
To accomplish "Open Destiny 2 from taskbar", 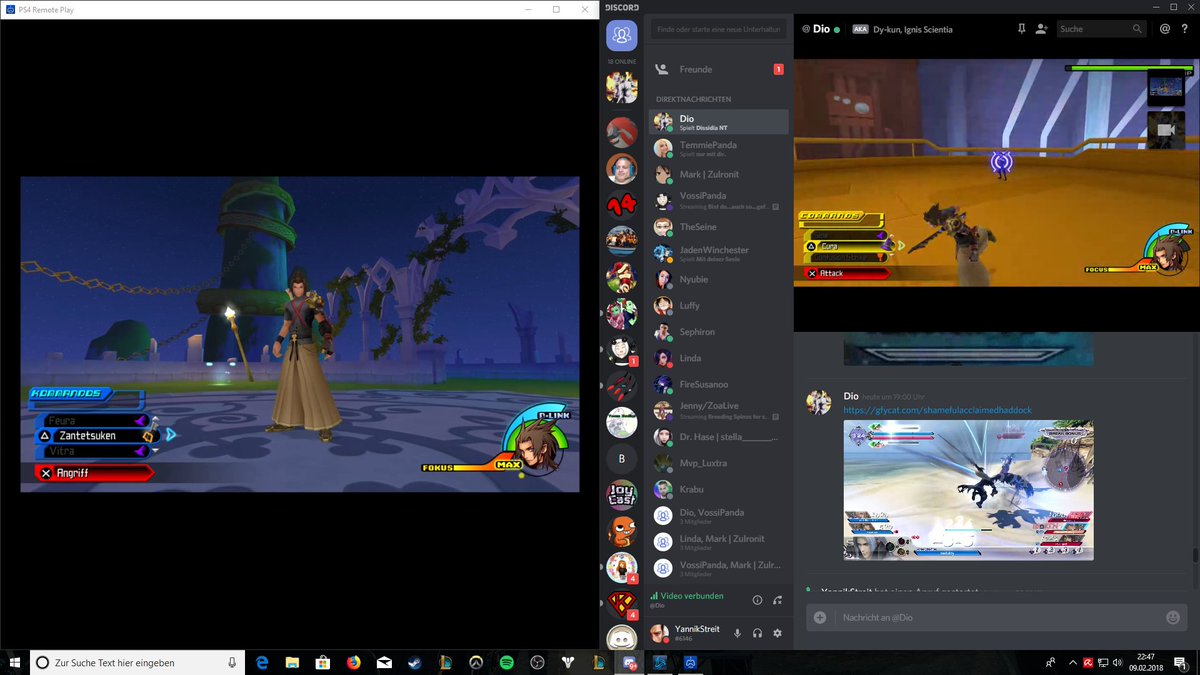I will pos(567,662).
